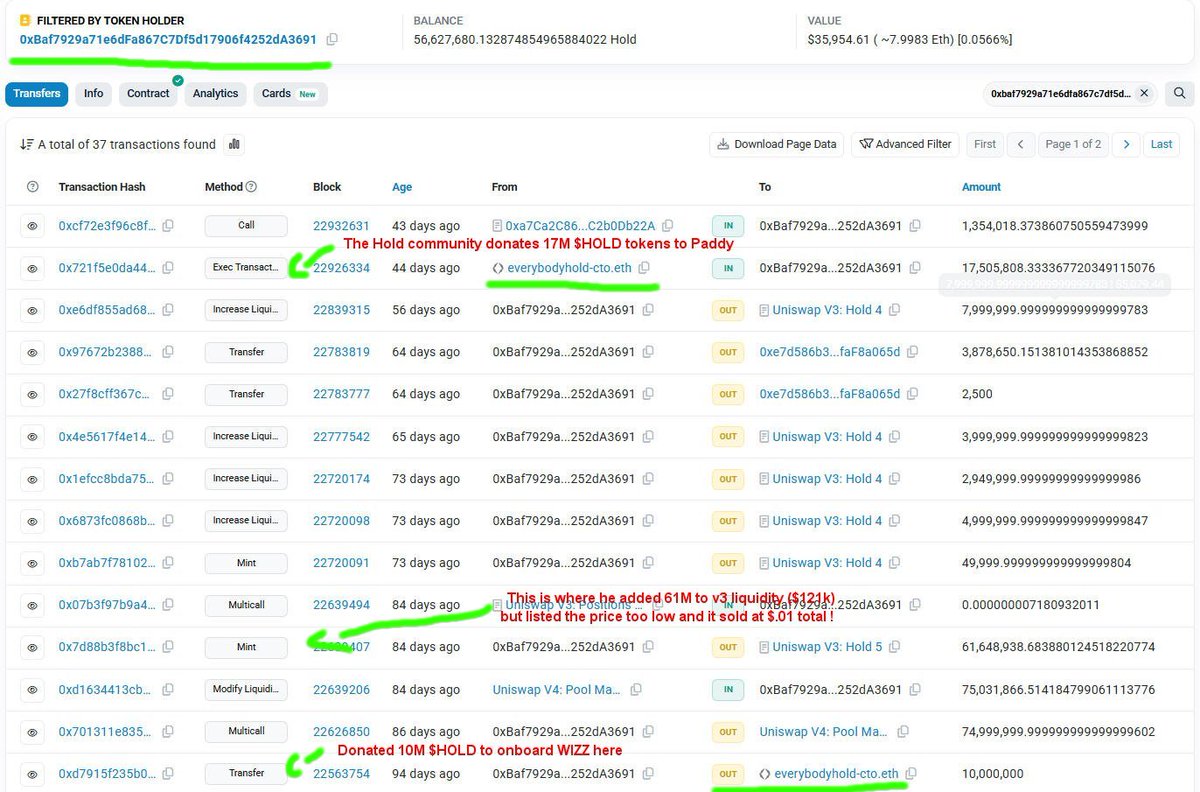Preview transaction 0x97672b2388 with eye icon
The image size is (1200, 792).
click(32, 352)
